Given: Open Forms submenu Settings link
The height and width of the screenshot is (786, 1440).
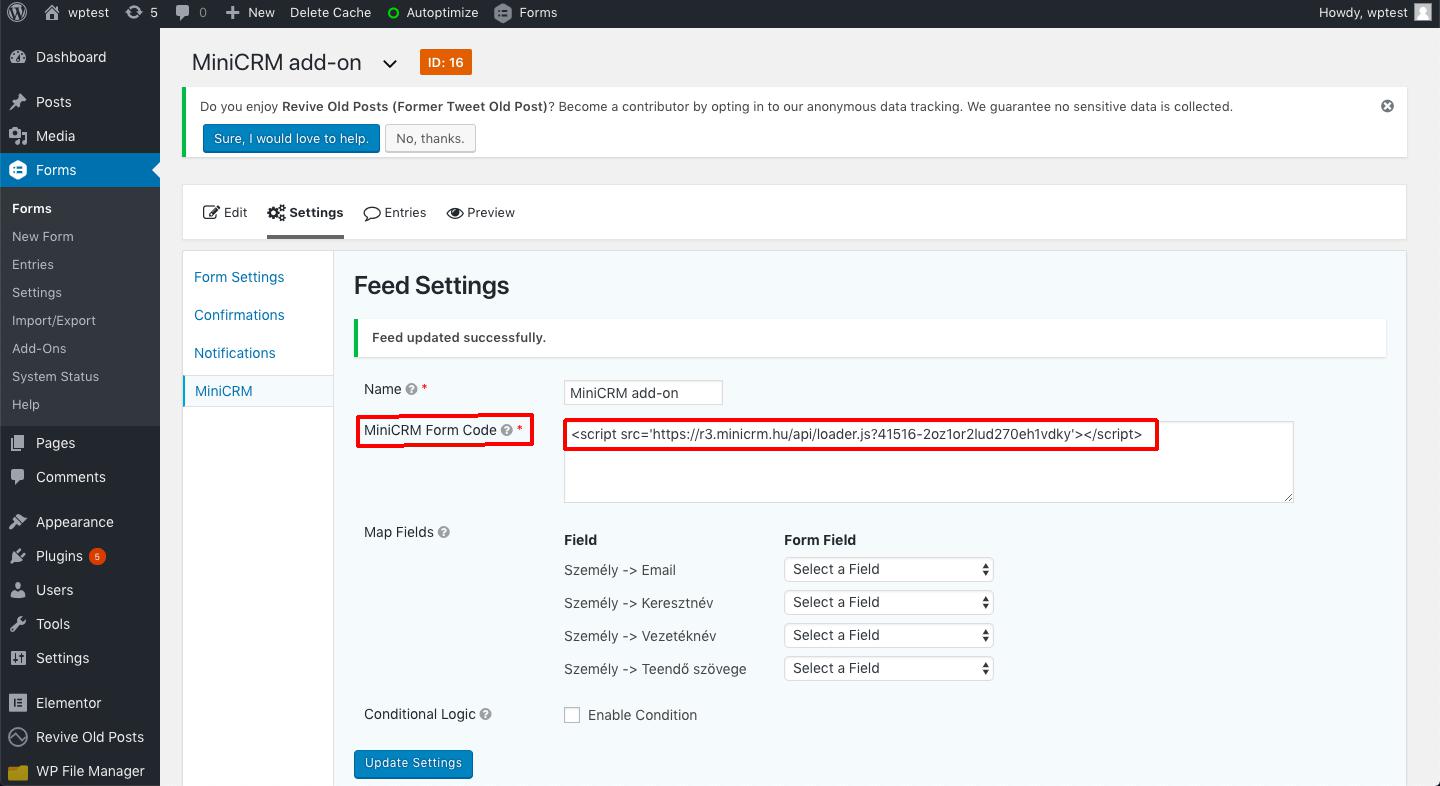Looking at the screenshot, I should pos(37,292).
